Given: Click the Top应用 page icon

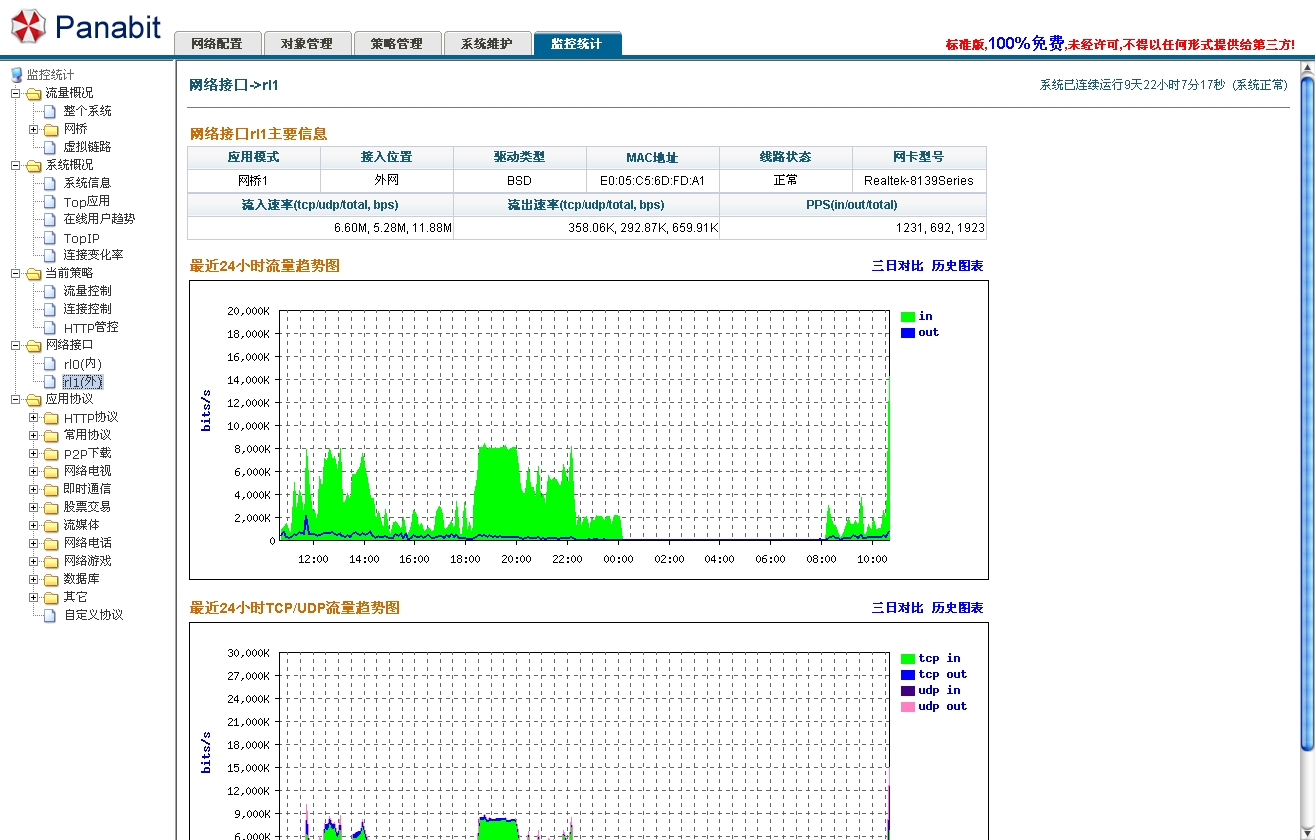Looking at the screenshot, I should pyautogui.click(x=50, y=201).
